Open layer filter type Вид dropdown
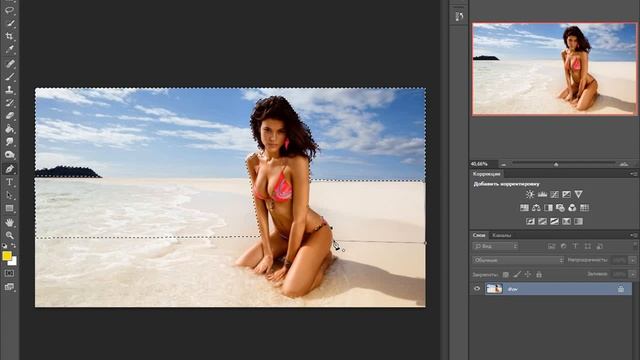The height and width of the screenshot is (360, 640). 496,246
